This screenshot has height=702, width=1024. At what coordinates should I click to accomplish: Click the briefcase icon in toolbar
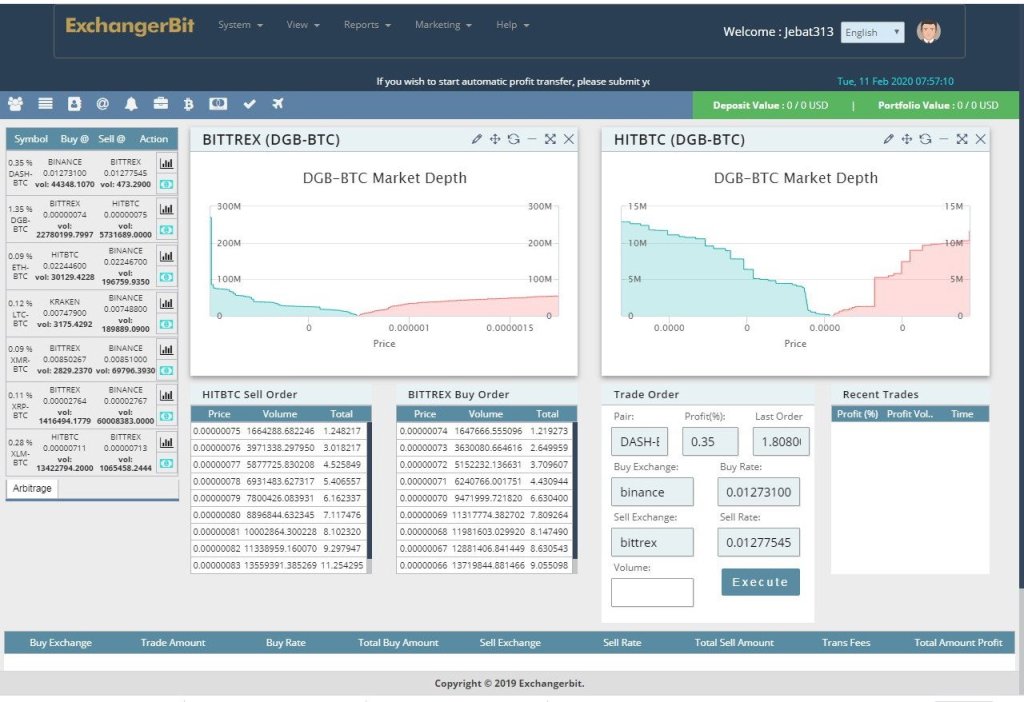[x=160, y=104]
